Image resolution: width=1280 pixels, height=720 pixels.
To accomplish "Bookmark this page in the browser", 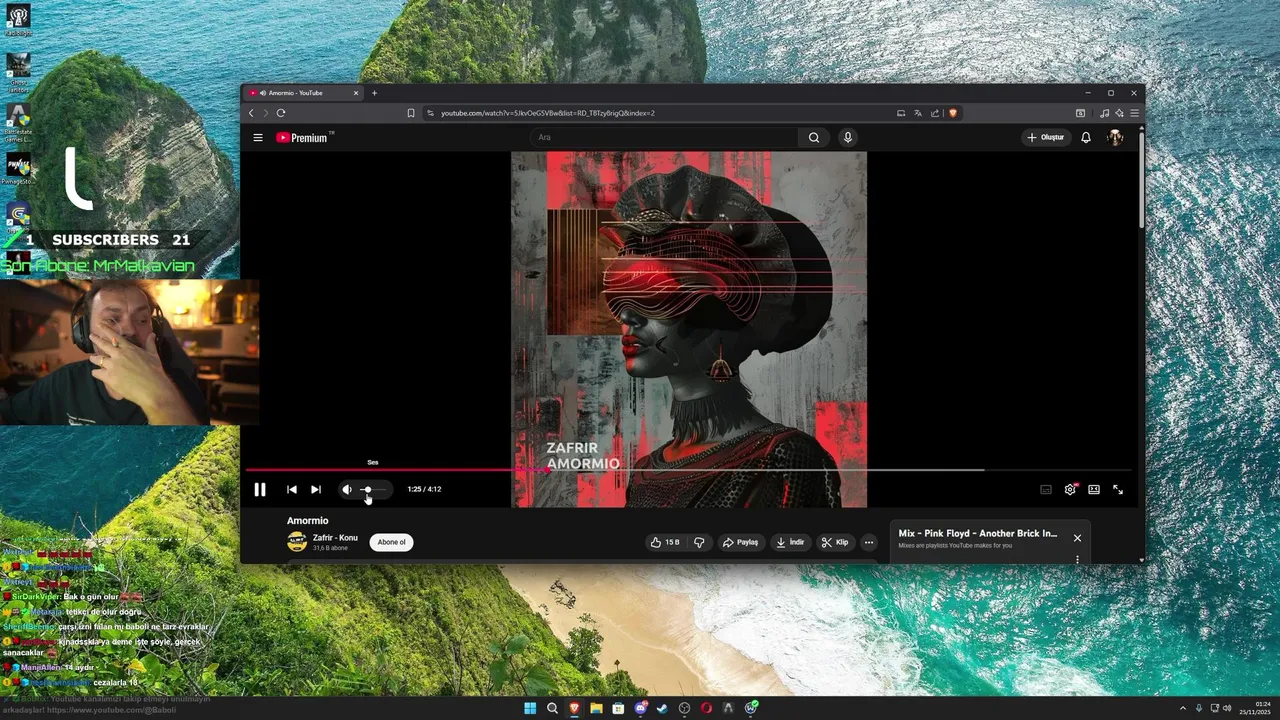I will pyautogui.click(x=411, y=113).
